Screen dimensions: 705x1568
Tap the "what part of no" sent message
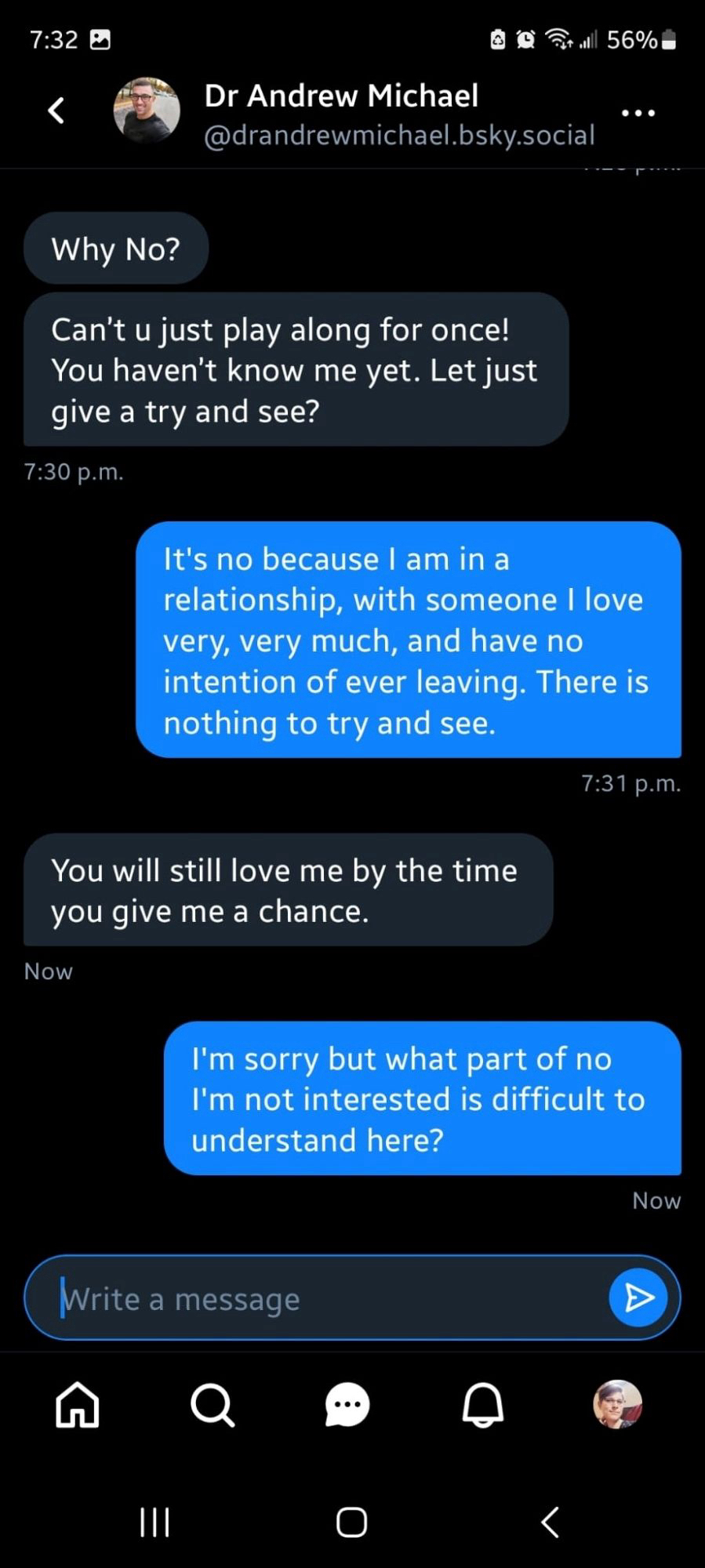click(x=422, y=1098)
